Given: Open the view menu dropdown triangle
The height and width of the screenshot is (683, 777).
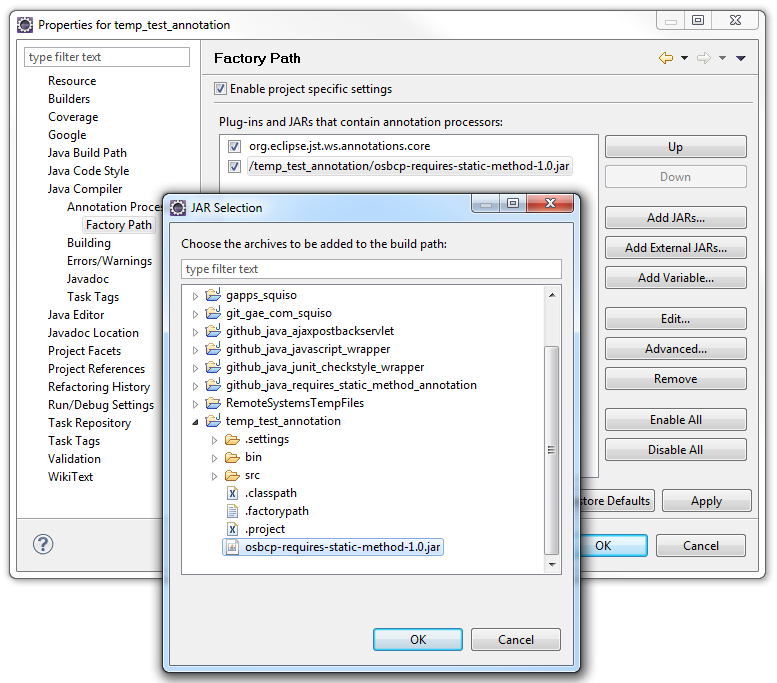Looking at the screenshot, I should [740, 58].
